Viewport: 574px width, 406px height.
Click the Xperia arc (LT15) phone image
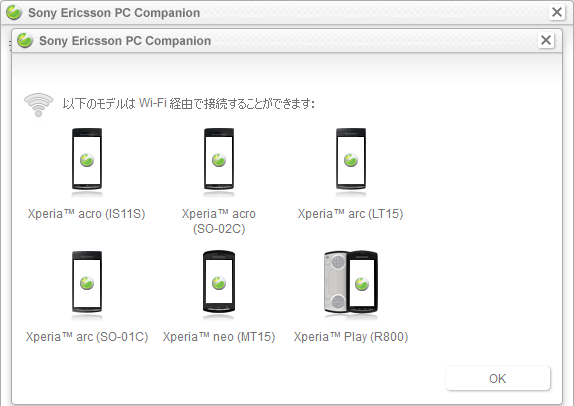[x=351, y=159]
